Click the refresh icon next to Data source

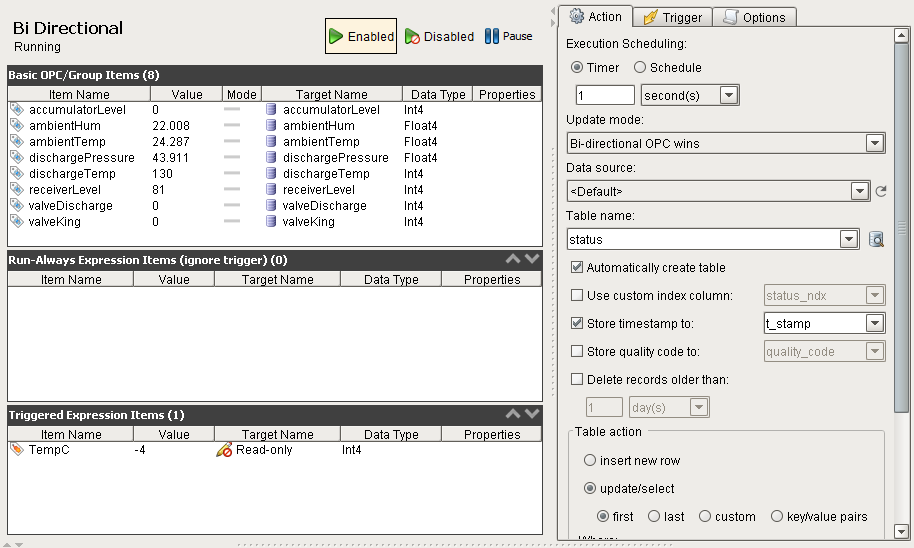point(881,191)
